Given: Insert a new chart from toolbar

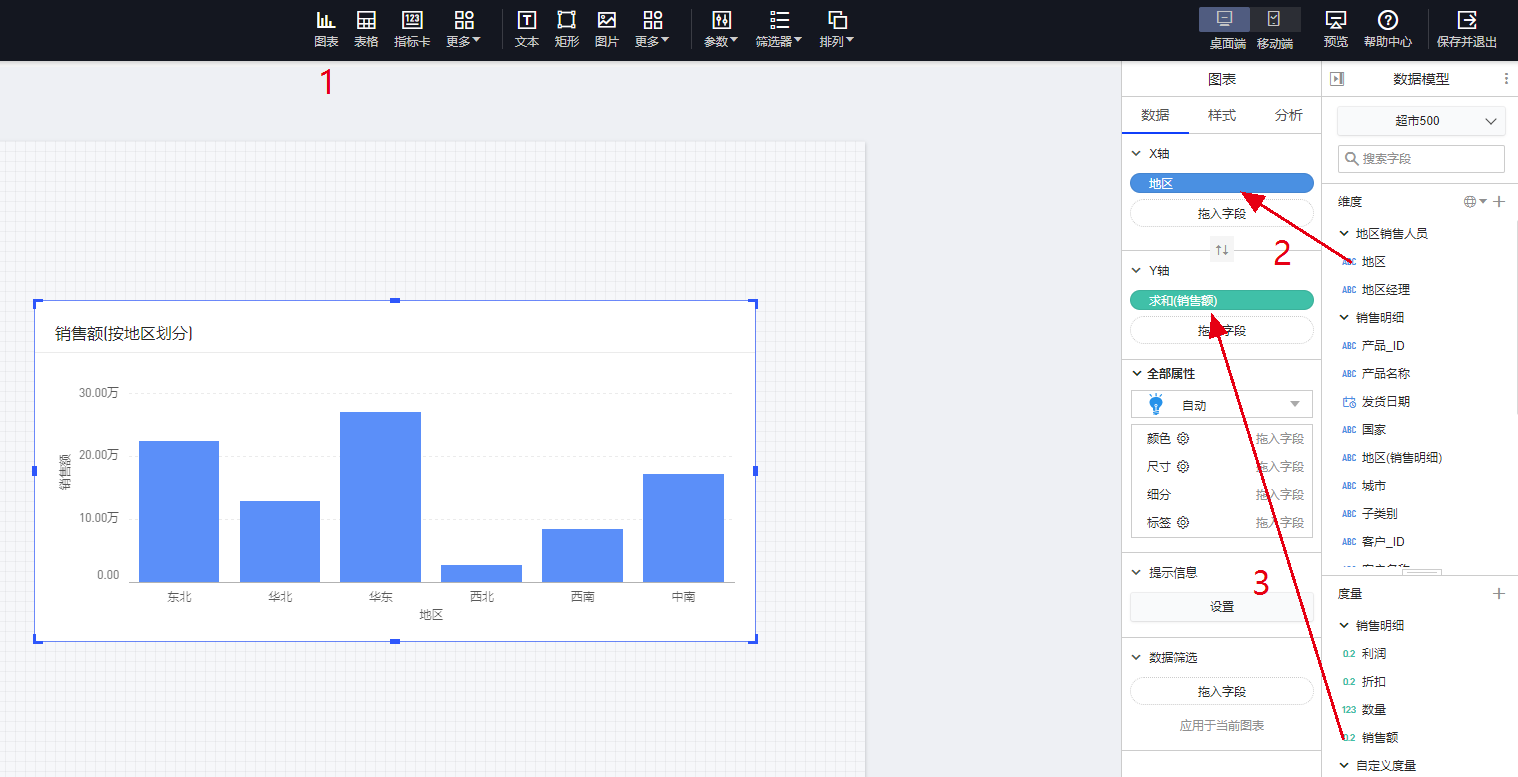Looking at the screenshot, I should (x=326, y=29).
